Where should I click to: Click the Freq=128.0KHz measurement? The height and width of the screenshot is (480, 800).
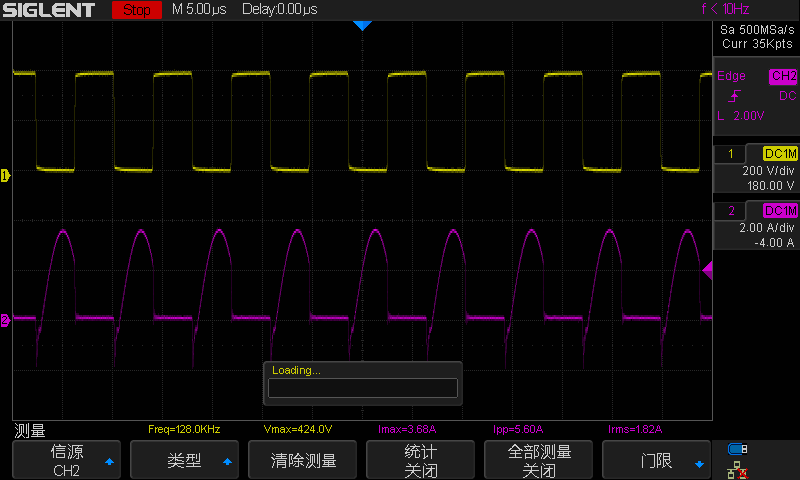pyautogui.click(x=184, y=430)
